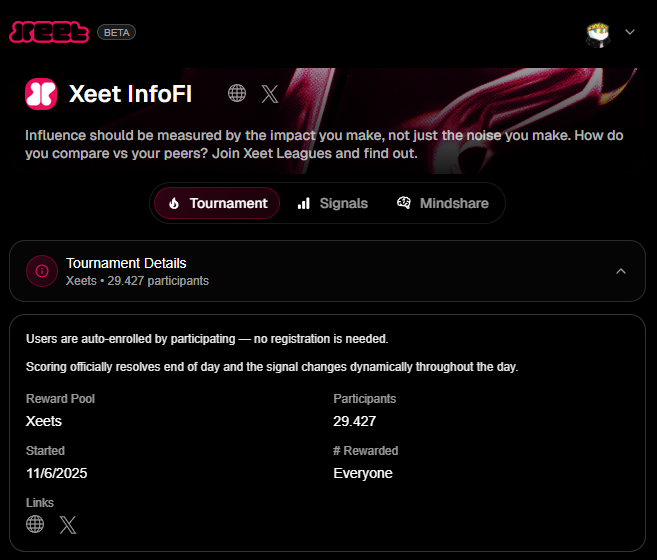The image size is (657, 560).
Task: Click the 'Influence should be measured' description
Action: pyautogui.click(x=324, y=144)
